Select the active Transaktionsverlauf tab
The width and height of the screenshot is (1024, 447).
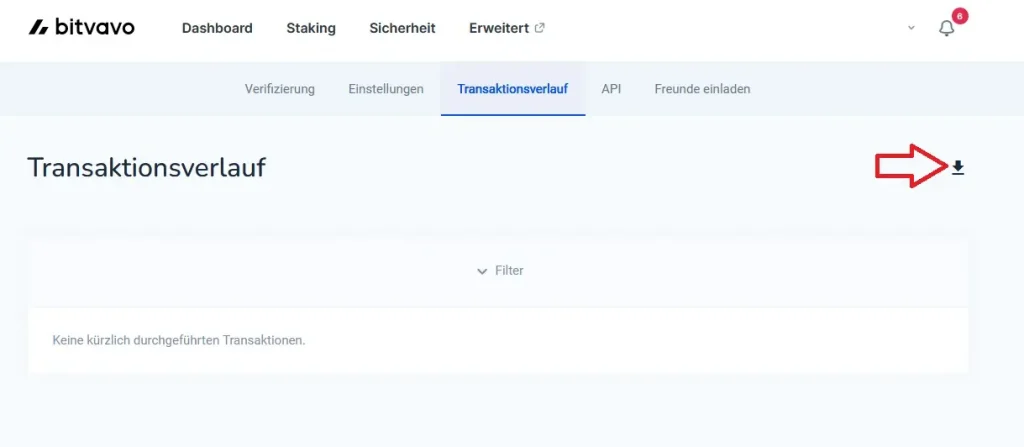point(512,89)
